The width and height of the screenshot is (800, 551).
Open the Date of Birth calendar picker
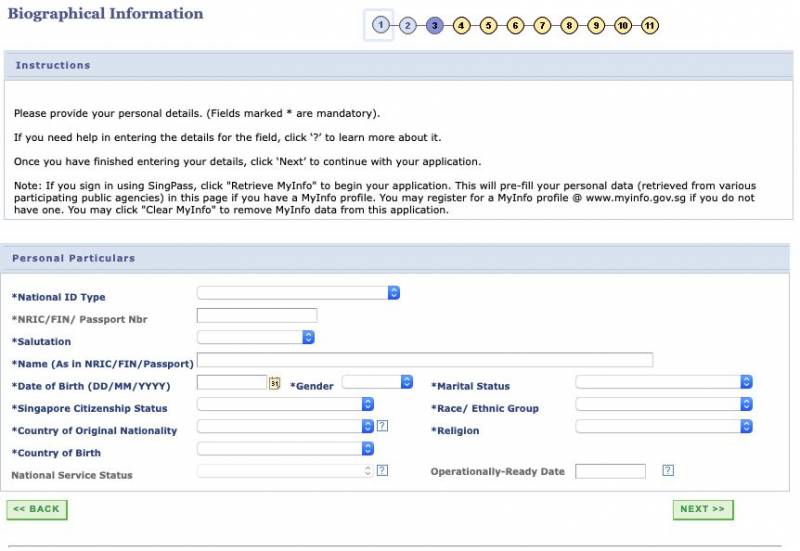(x=275, y=383)
